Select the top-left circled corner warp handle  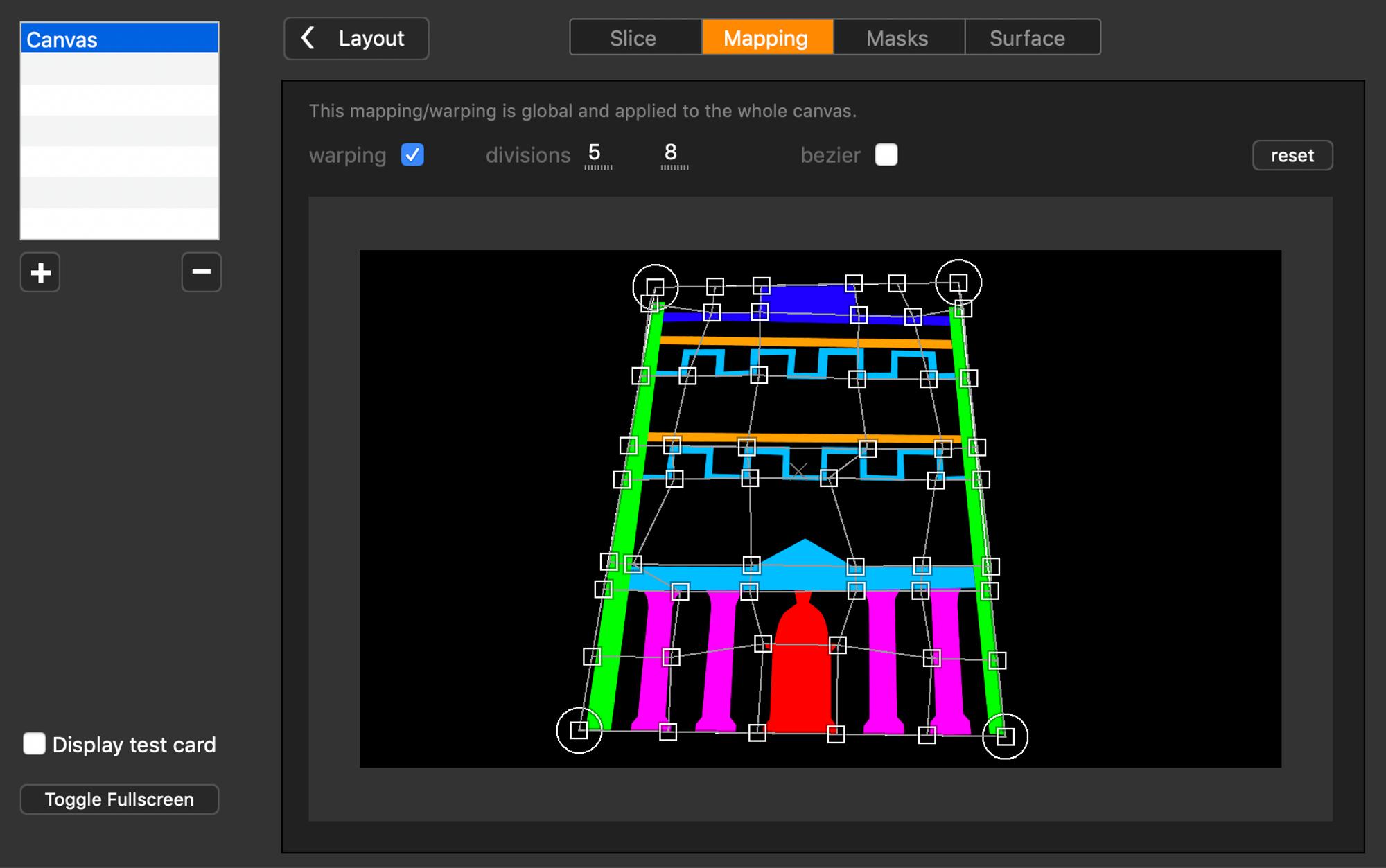coord(655,287)
